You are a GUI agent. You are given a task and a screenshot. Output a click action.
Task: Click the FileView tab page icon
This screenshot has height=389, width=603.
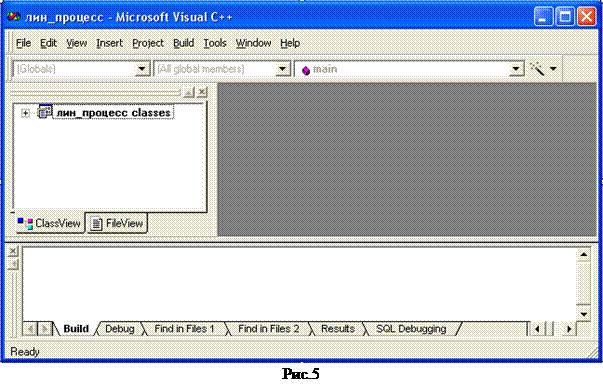[x=97, y=224]
